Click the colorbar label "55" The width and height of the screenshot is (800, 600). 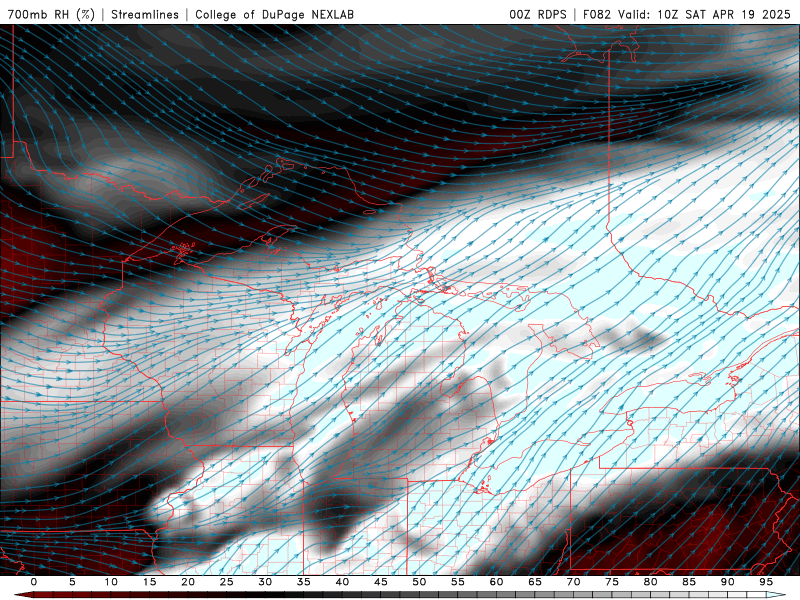point(458,582)
